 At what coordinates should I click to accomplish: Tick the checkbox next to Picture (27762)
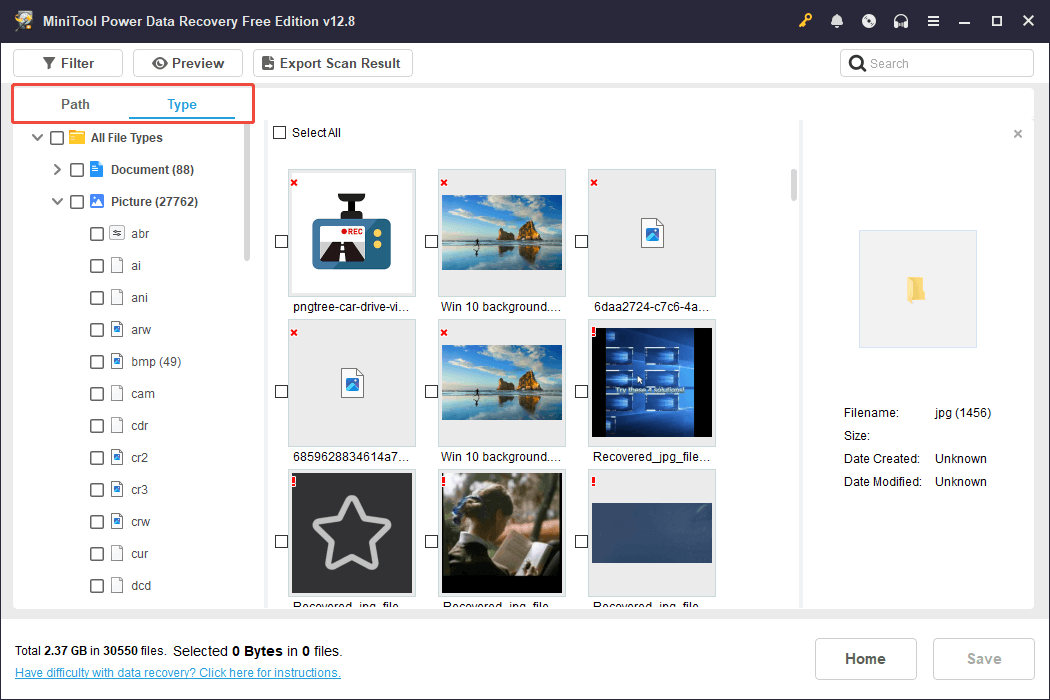(77, 201)
